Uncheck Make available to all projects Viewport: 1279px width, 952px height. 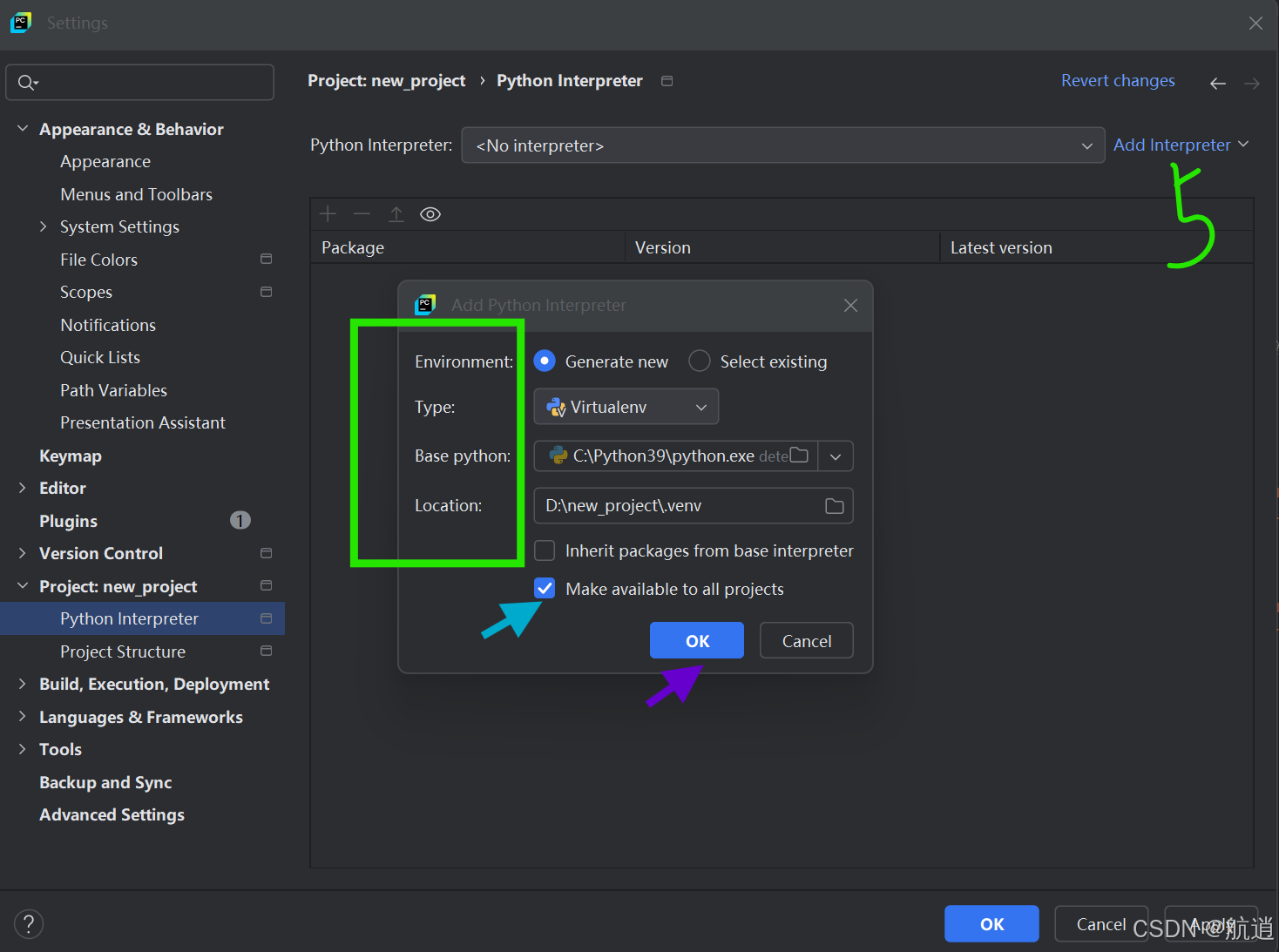coord(545,589)
